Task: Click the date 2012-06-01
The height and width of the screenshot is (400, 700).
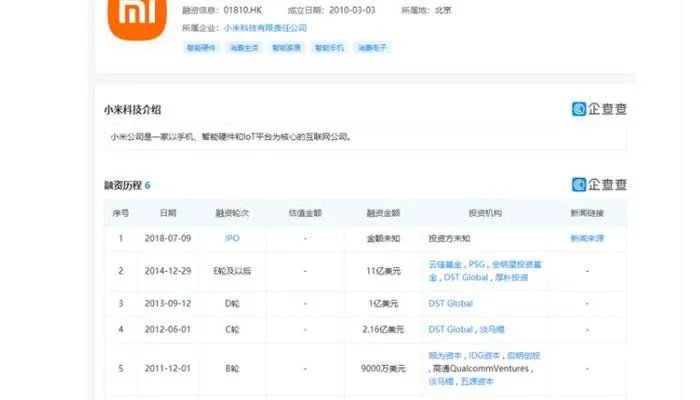Action: point(168,329)
